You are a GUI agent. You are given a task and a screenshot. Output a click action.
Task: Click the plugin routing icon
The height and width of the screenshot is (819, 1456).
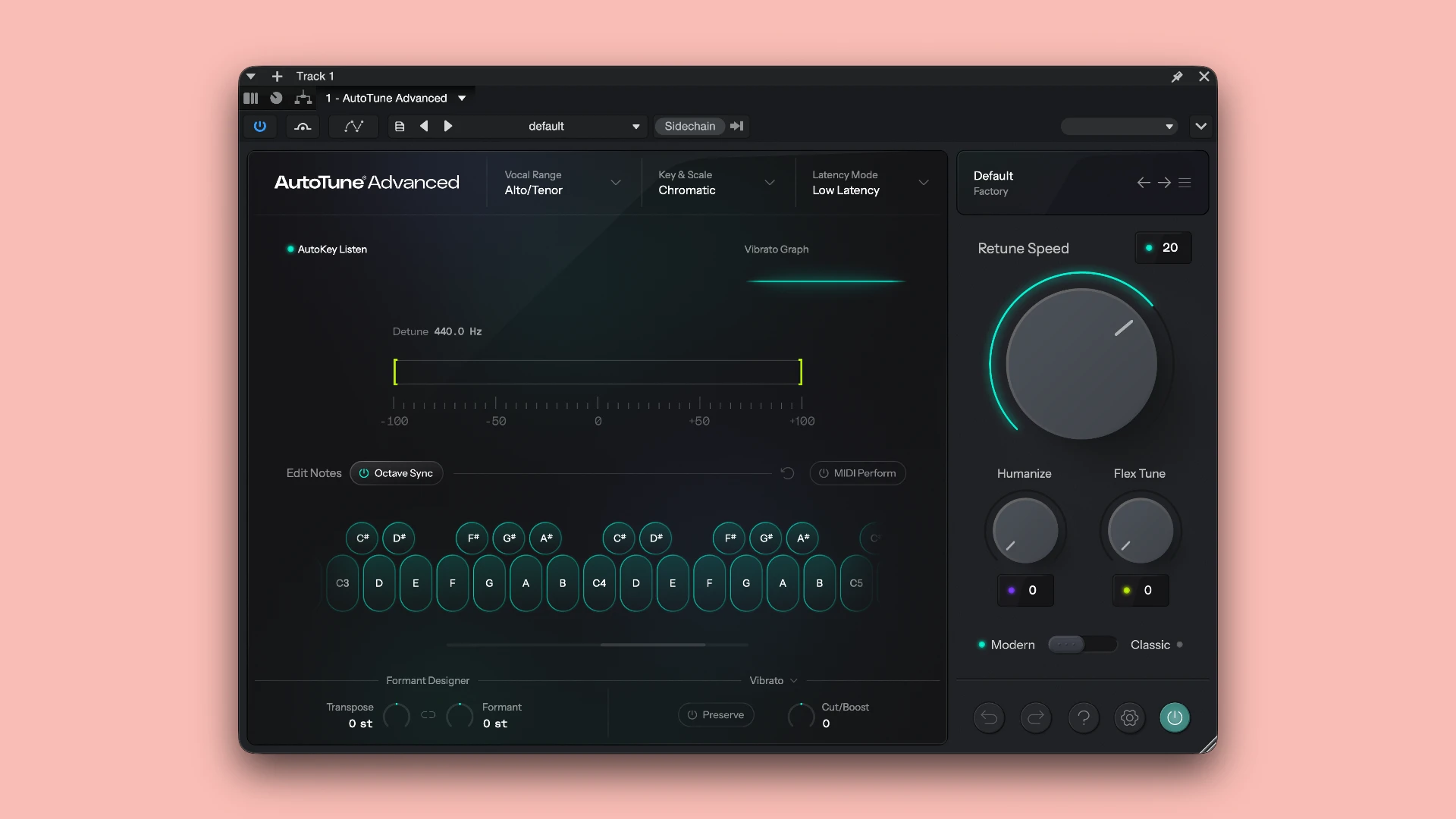(x=303, y=98)
